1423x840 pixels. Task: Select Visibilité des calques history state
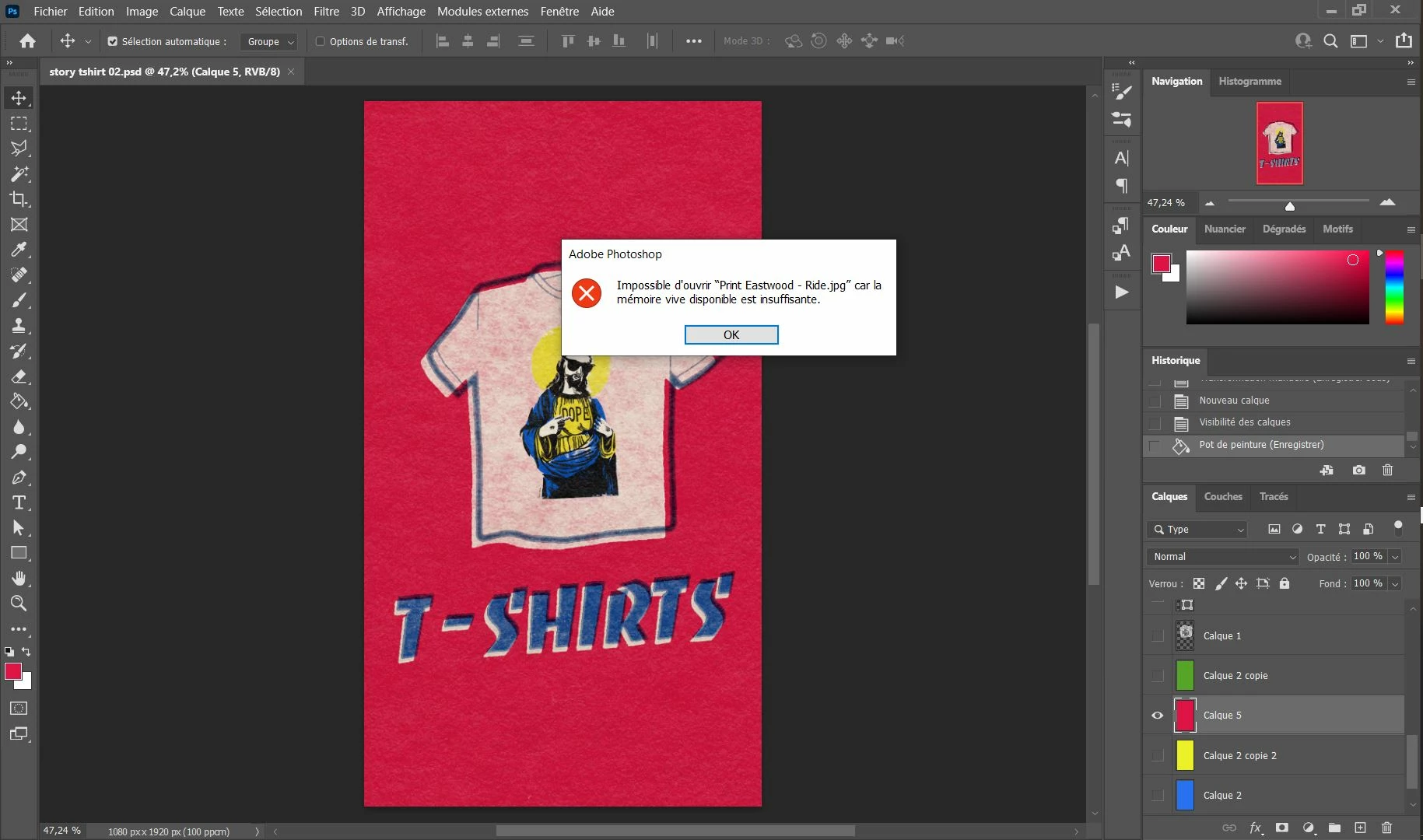pos(1273,422)
